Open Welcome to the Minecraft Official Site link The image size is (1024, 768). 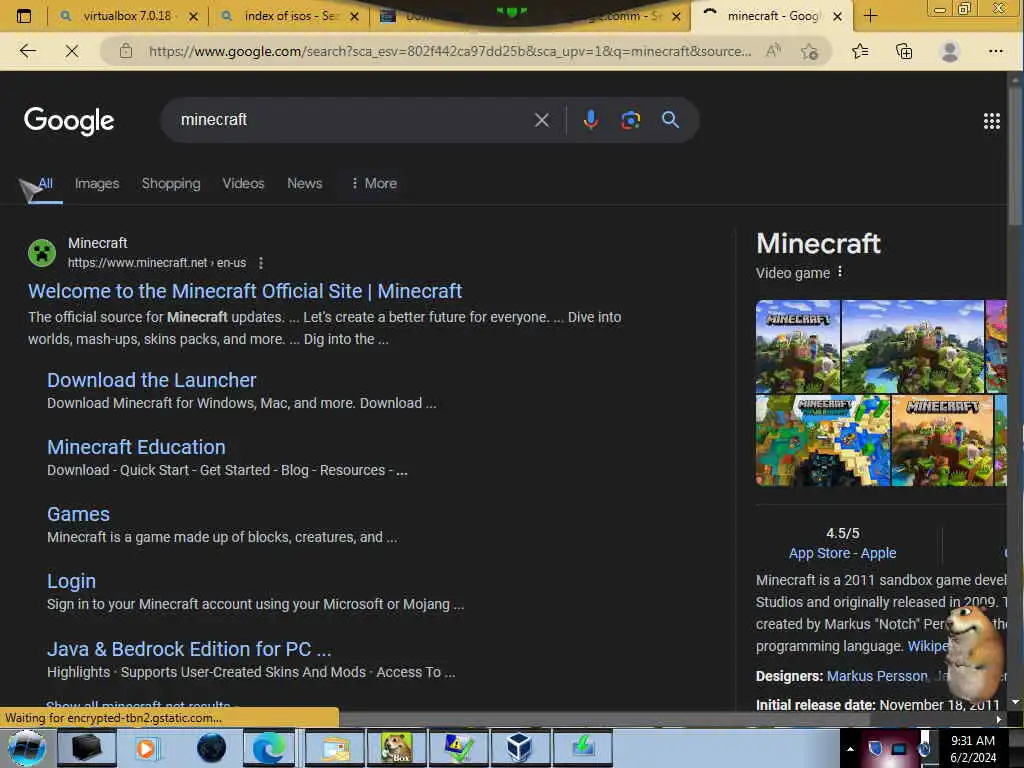(245, 291)
